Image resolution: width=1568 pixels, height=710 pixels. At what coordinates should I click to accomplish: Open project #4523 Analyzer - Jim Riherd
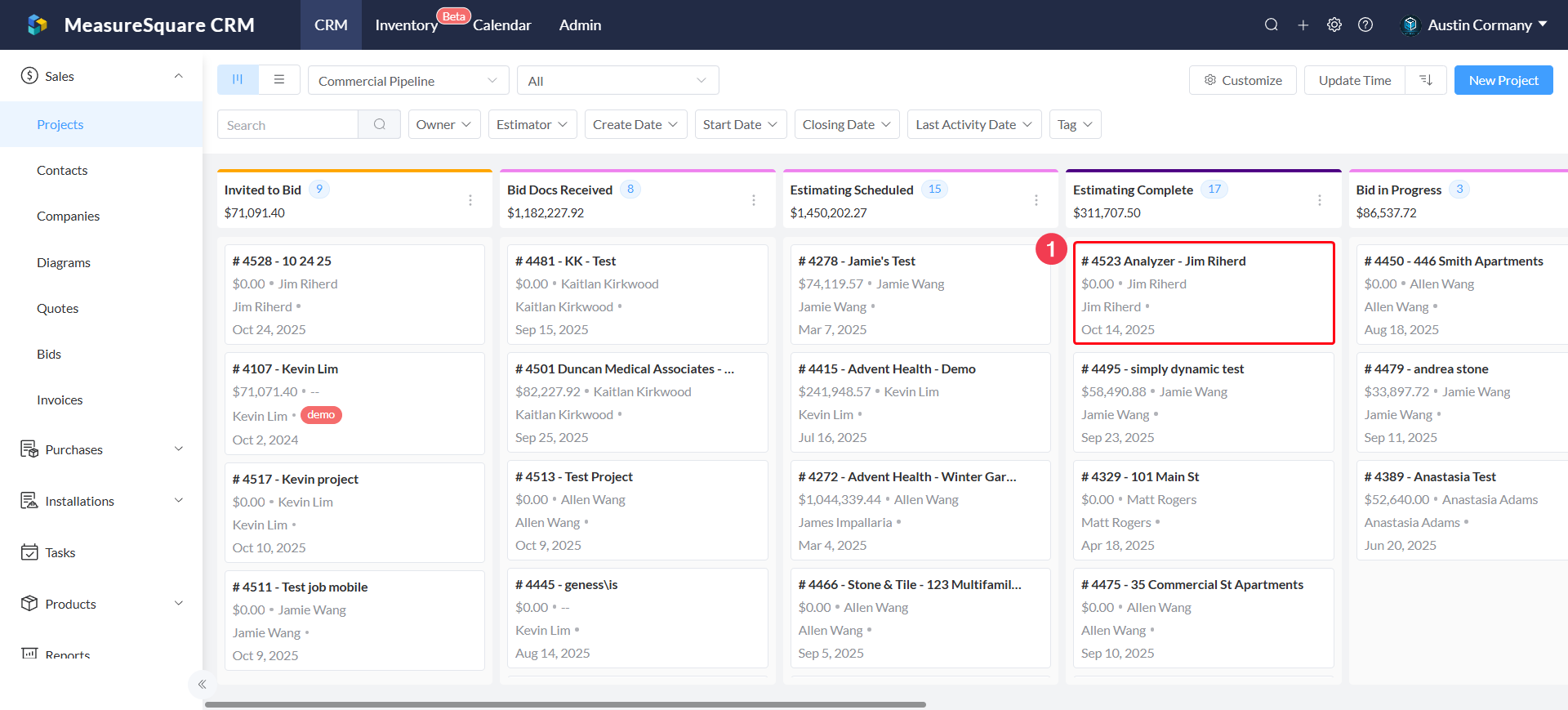coord(1204,294)
